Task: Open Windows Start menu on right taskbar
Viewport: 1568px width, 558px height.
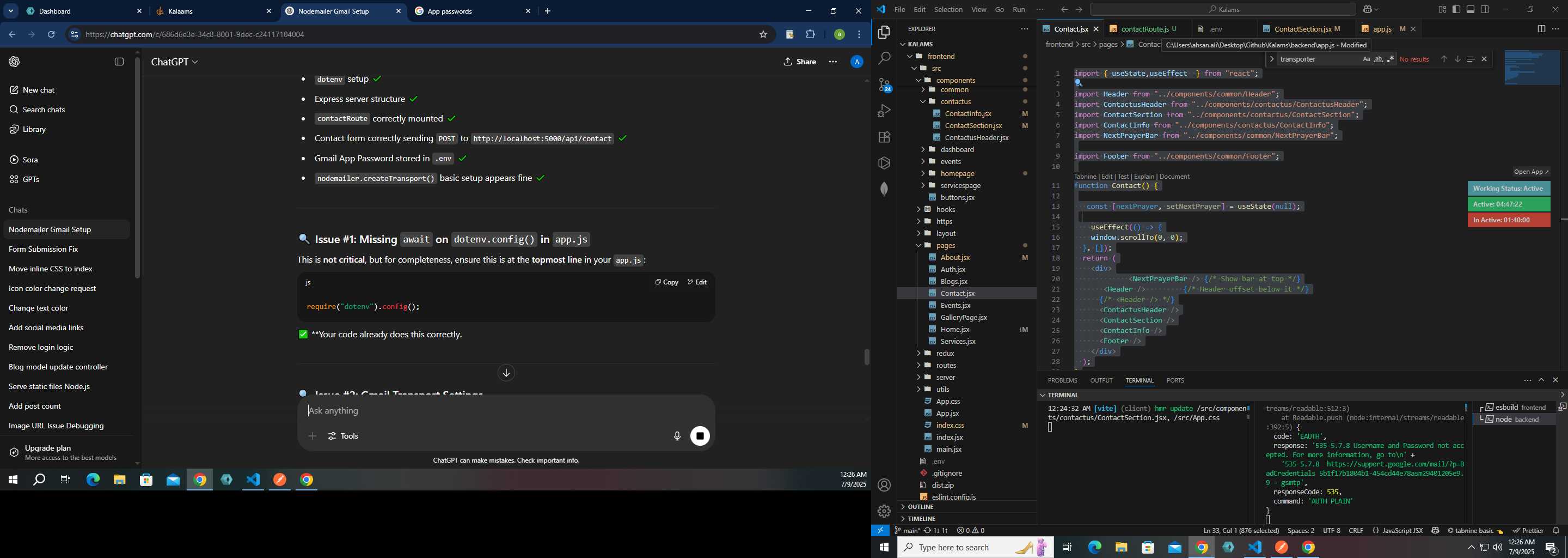Action: (884, 548)
